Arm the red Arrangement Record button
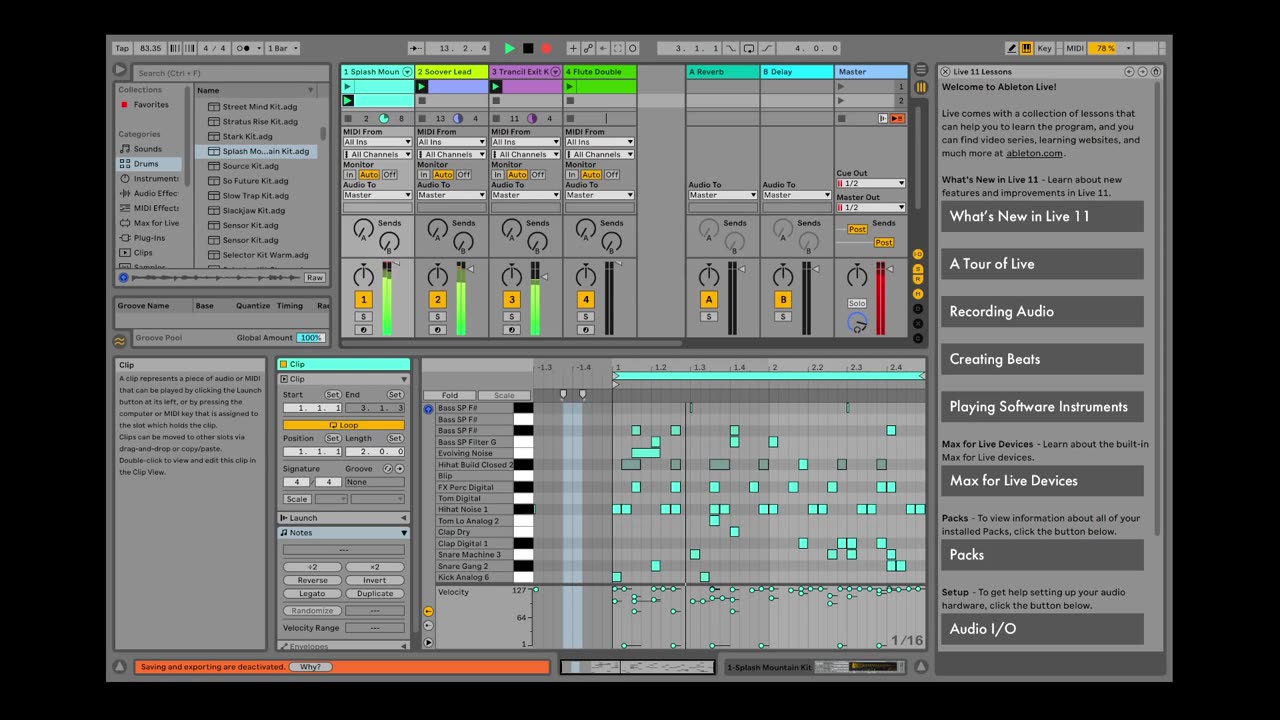This screenshot has width=1280, height=720. (546, 48)
